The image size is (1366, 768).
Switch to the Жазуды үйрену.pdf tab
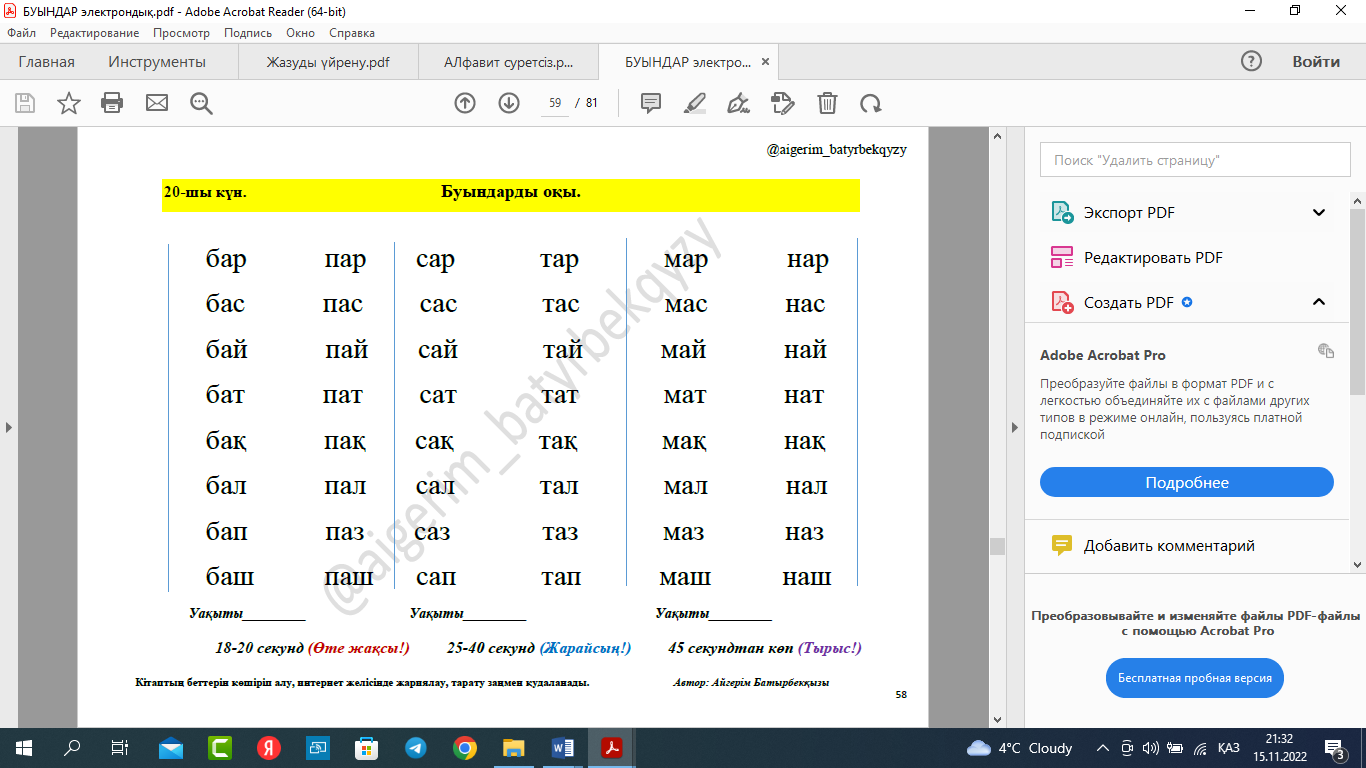point(327,62)
